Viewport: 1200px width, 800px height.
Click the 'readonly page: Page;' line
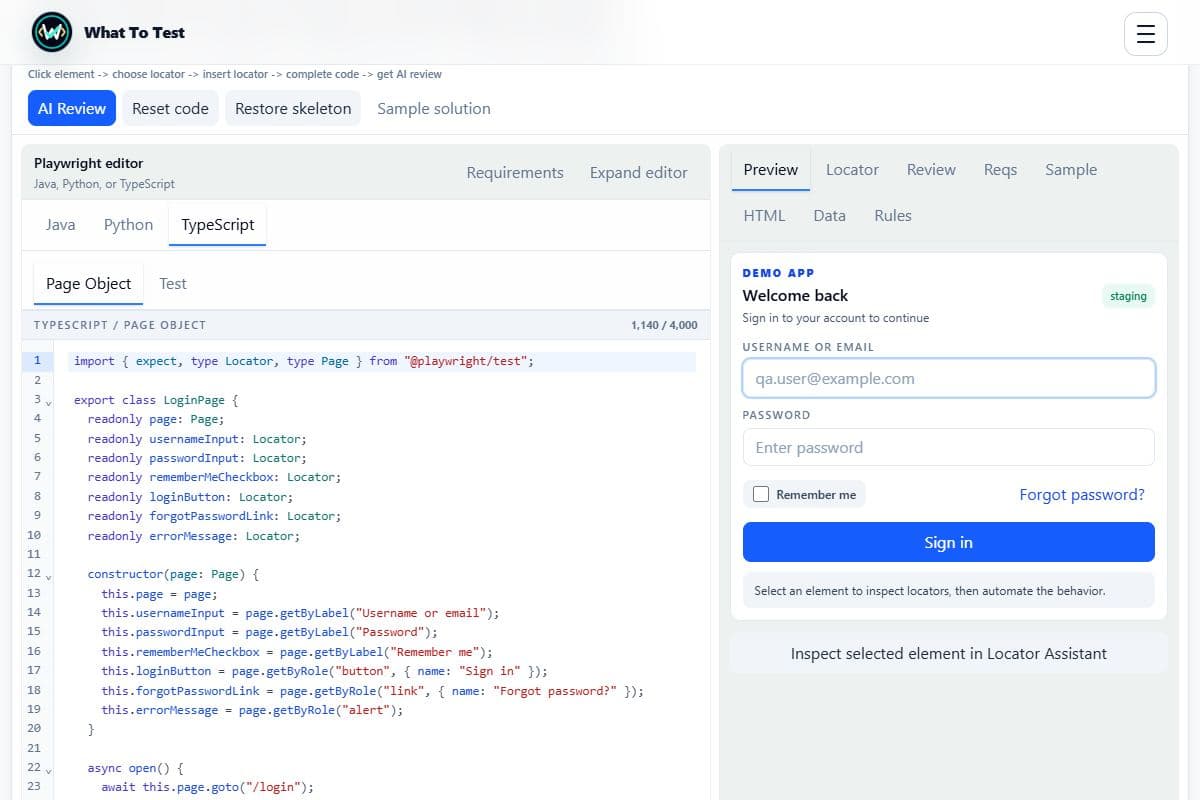(156, 419)
